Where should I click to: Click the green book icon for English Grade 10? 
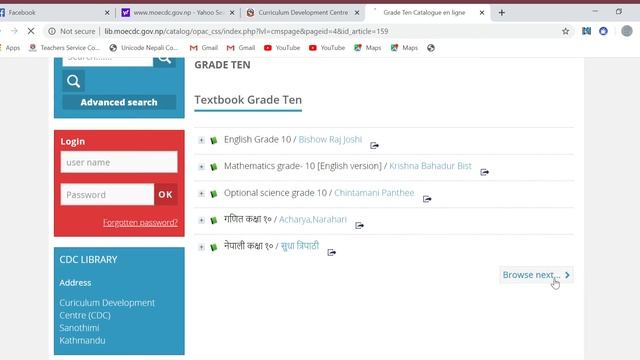click(x=213, y=140)
